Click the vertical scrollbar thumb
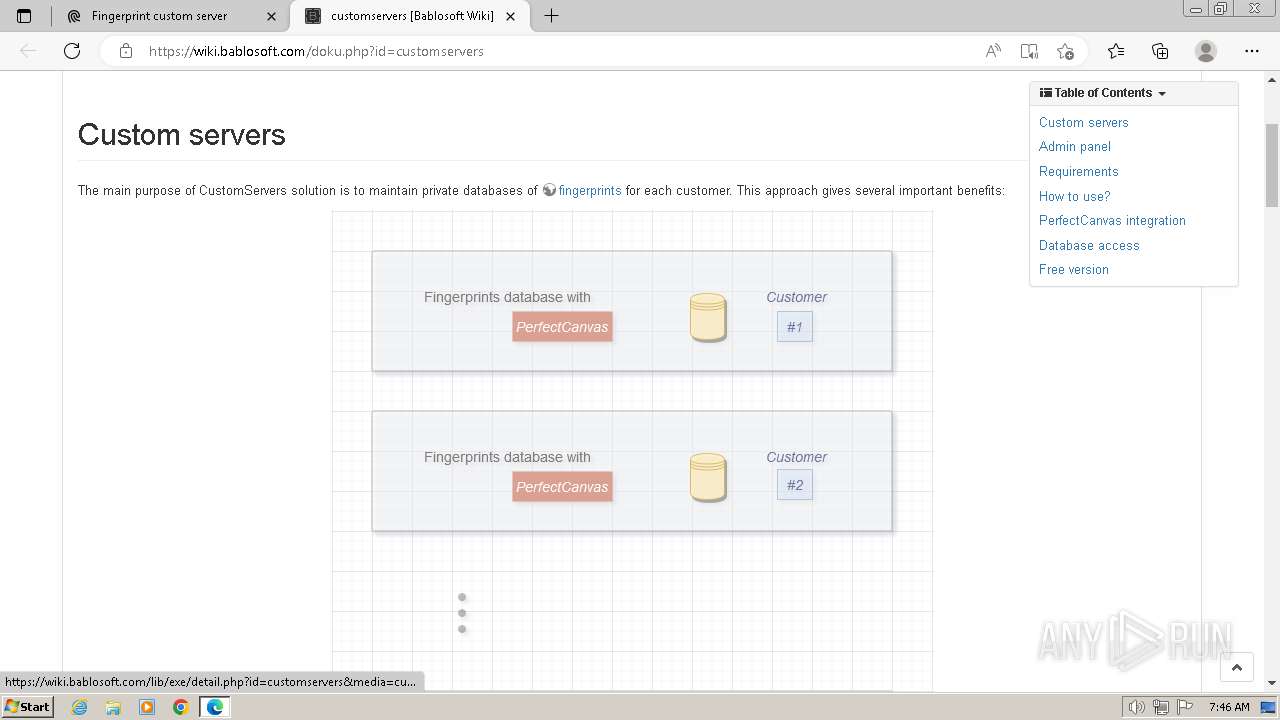1280x720 pixels. [x=1272, y=165]
